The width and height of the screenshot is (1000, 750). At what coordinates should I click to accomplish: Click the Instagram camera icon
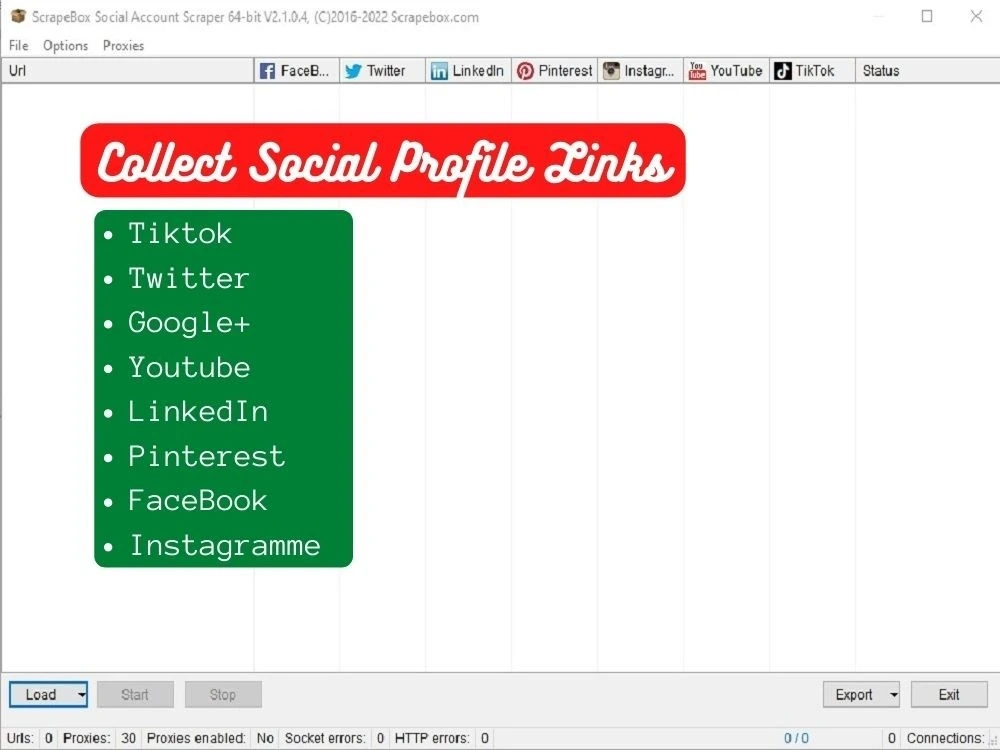click(611, 71)
